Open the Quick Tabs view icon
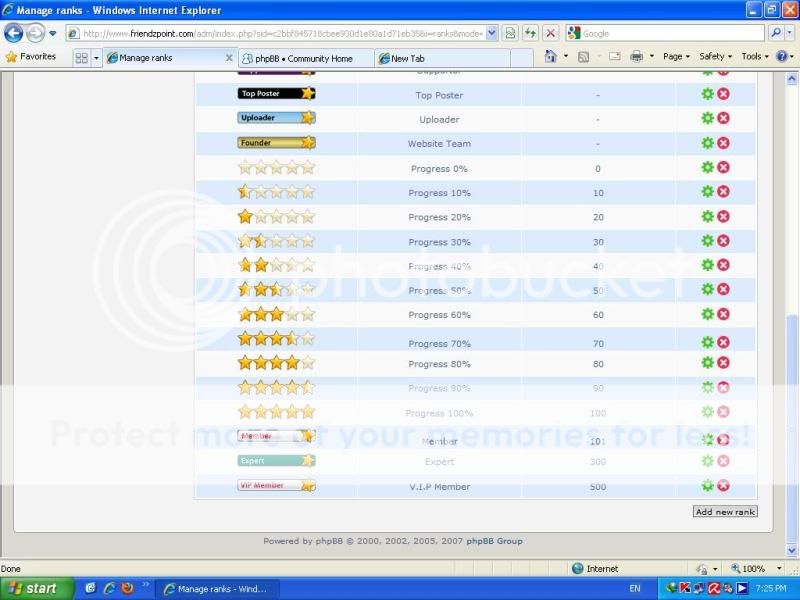The width and height of the screenshot is (800, 600). tap(83, 57)
